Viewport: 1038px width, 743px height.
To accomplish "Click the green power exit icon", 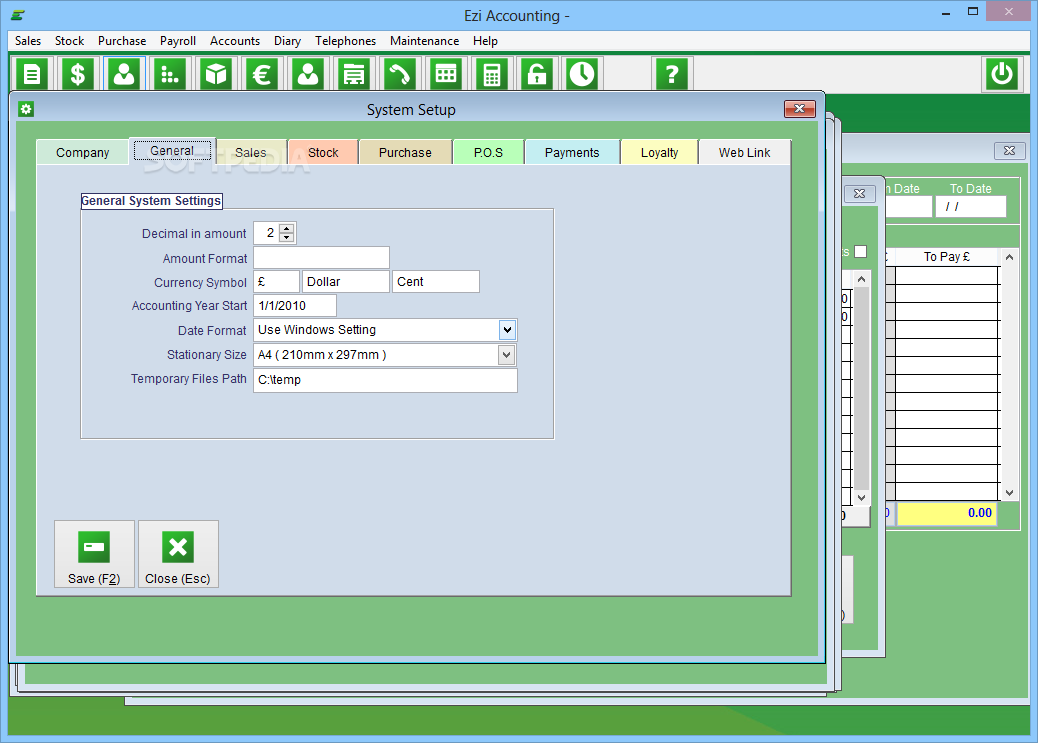I will [1001, 74].
